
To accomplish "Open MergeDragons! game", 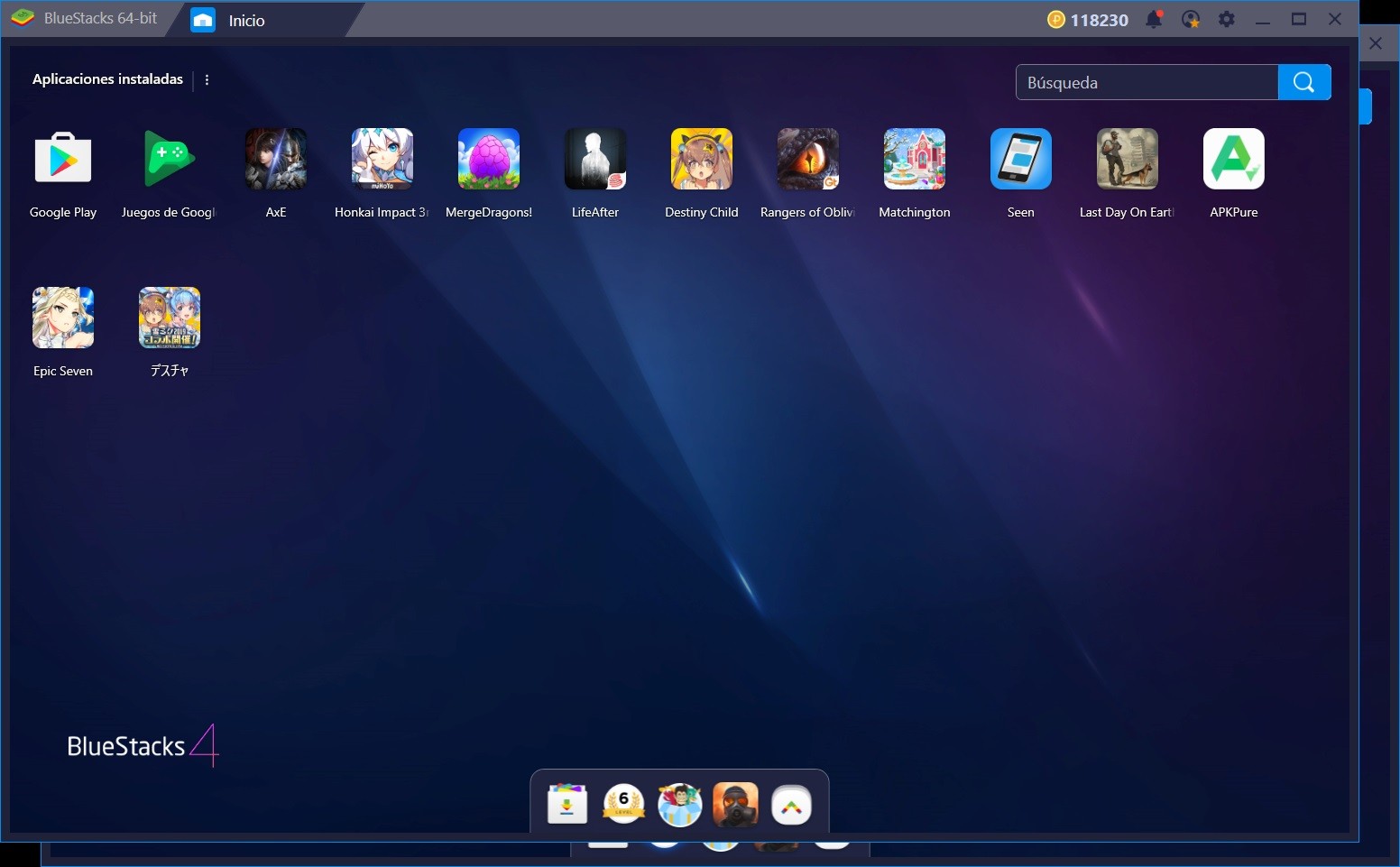I will coord(489,159).
